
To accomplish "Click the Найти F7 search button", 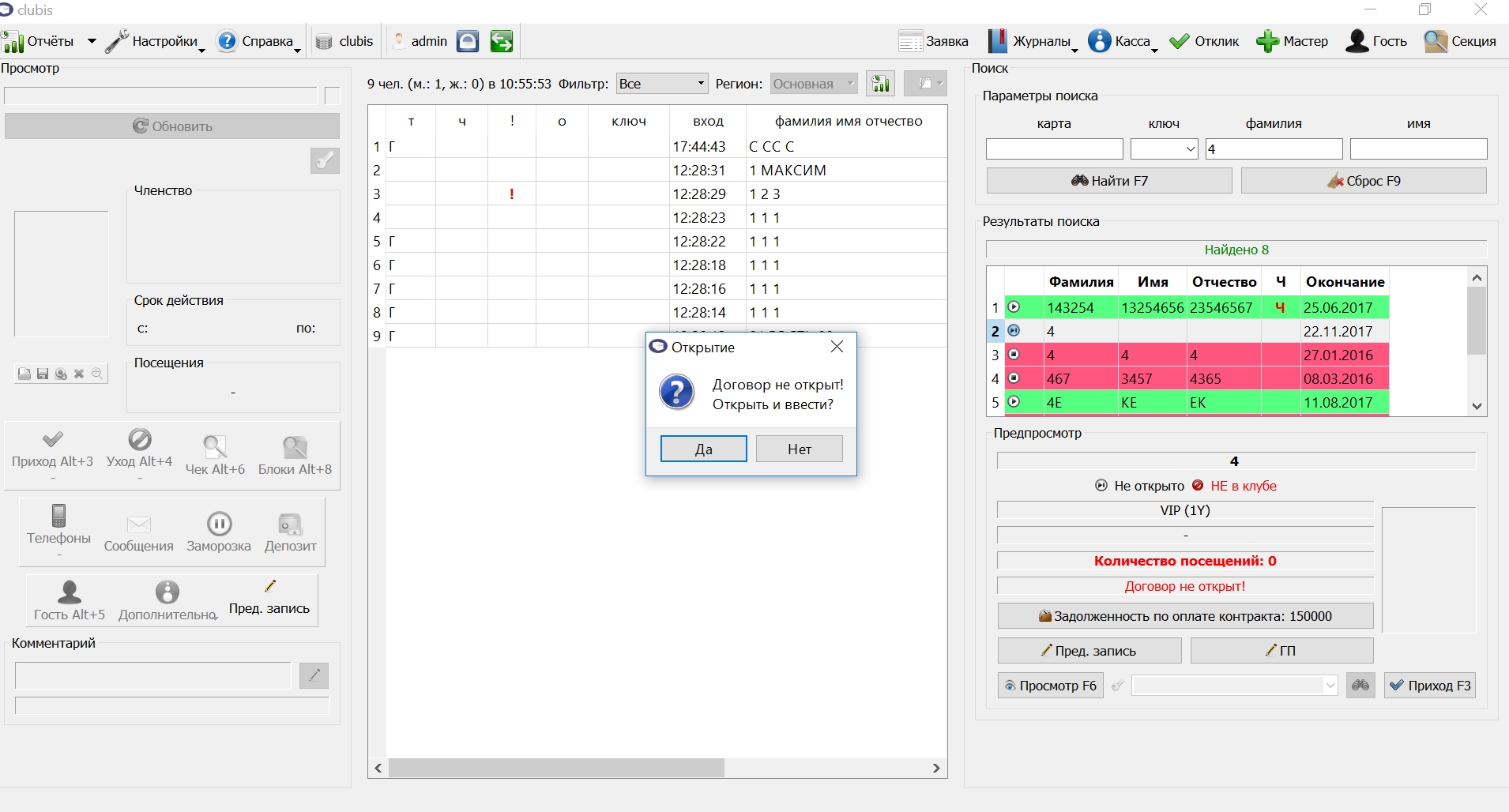I will 1109,181.
